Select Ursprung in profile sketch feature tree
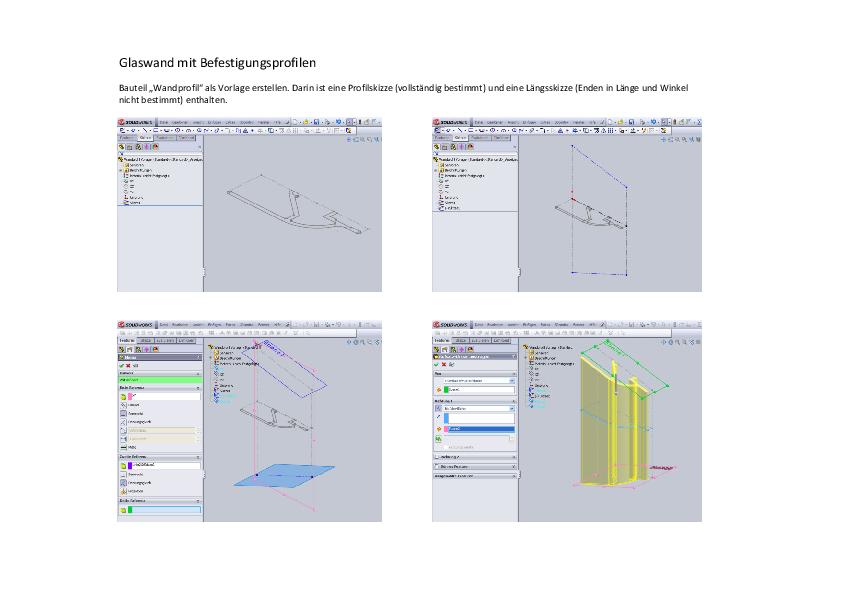Viewport: 842px width, 595px height. pyautogui.click(x=136, y=198)
